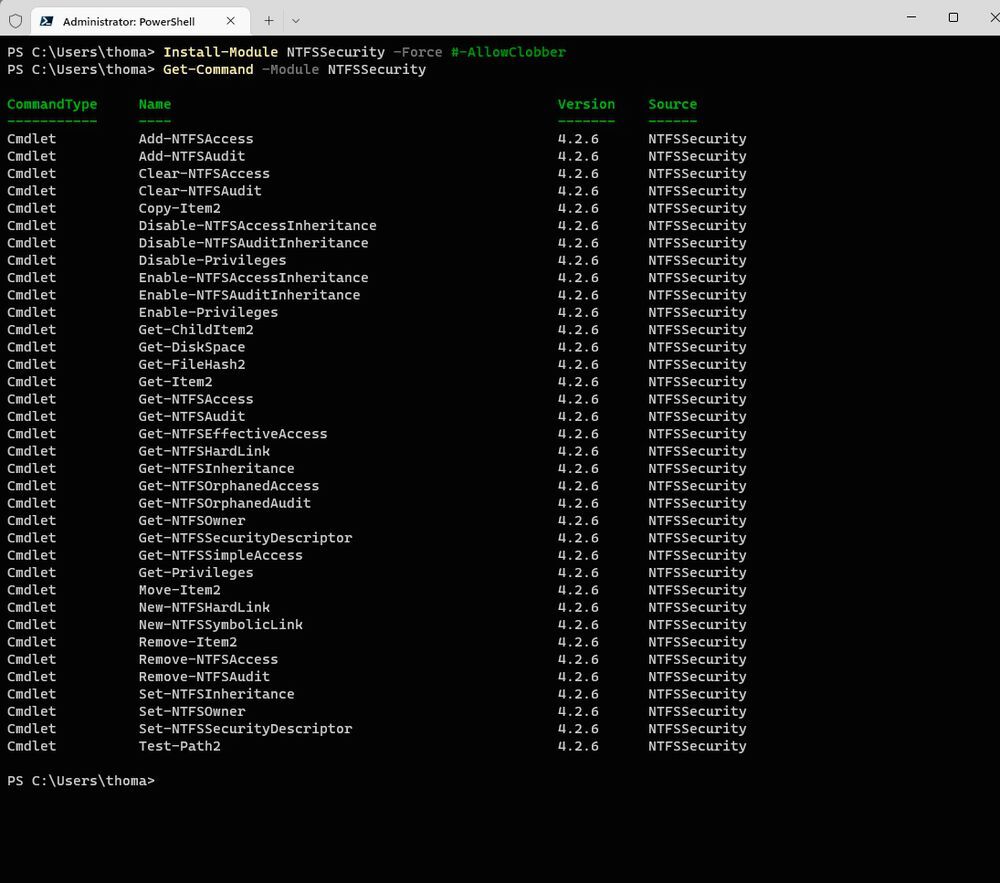Click the Get-NTFSHardLink cmdlet name
This screenshot has width=1000, height=883.
click(204, 451)
